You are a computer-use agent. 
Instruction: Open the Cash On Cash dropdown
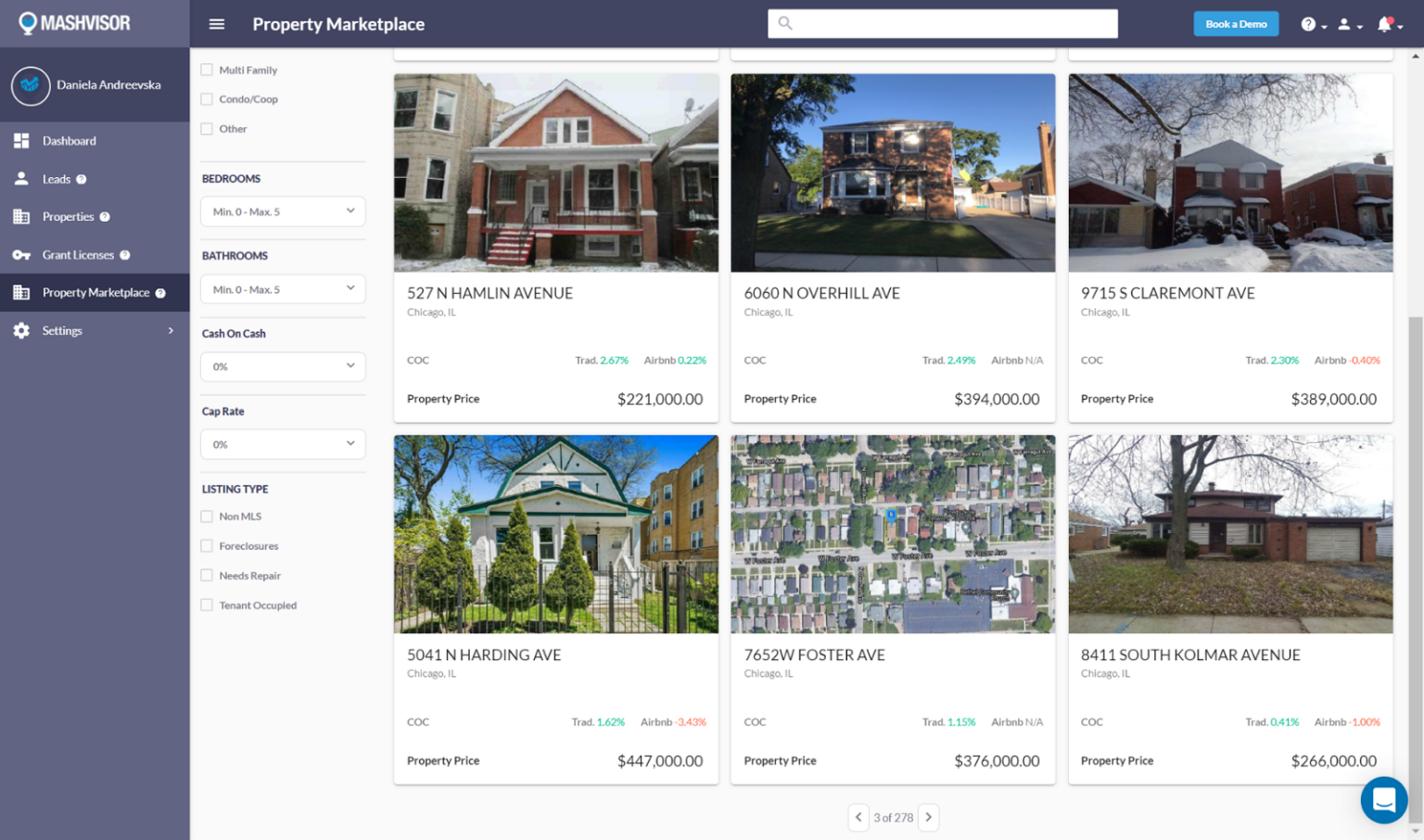283,366
